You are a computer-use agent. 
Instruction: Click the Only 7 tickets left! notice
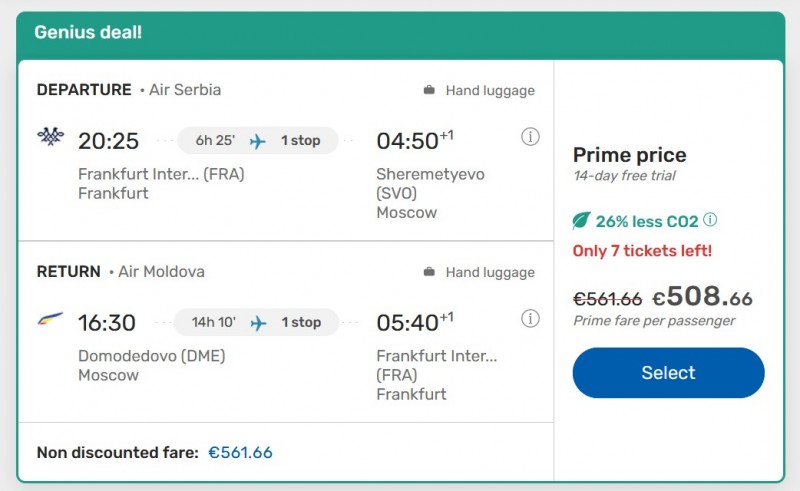pos(642,250)
